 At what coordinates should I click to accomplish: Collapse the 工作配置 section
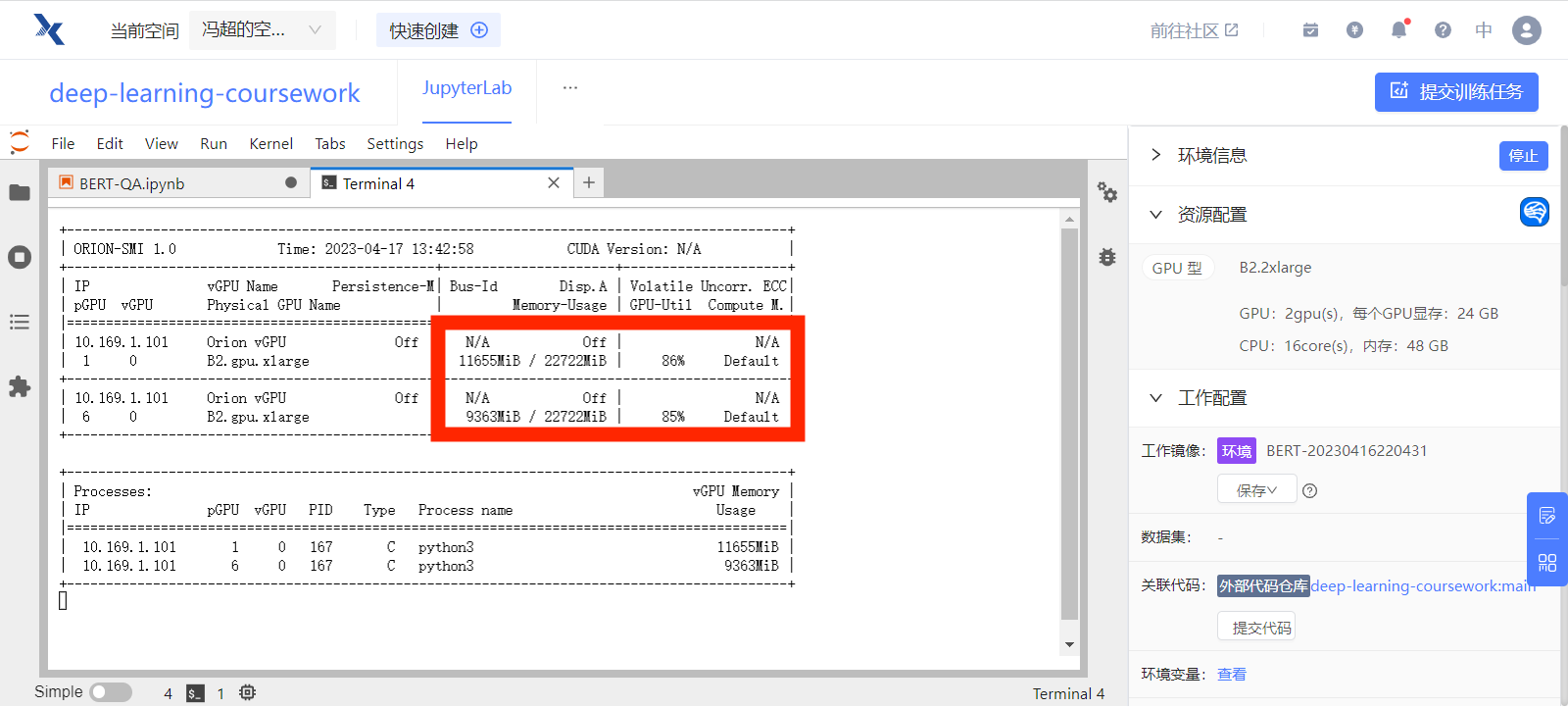click(1156, 398)
